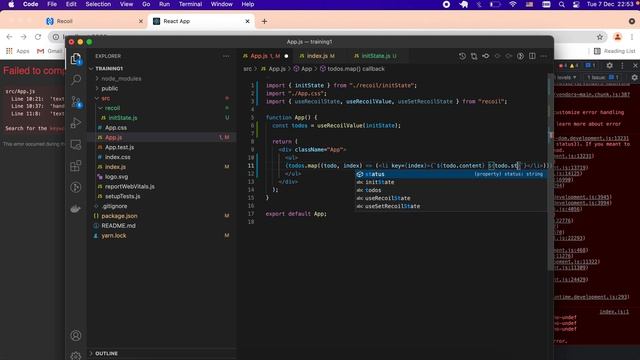Open DevTools settings gear

pyautogui.click(x=609, y=65)
